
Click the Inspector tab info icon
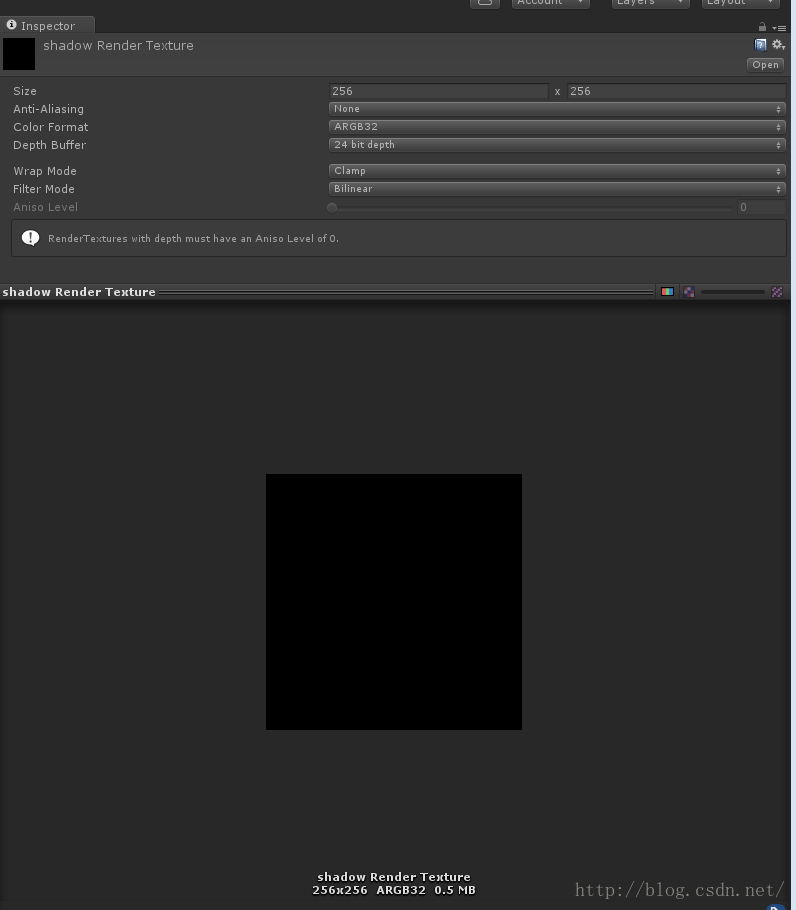tap(11, 25)
